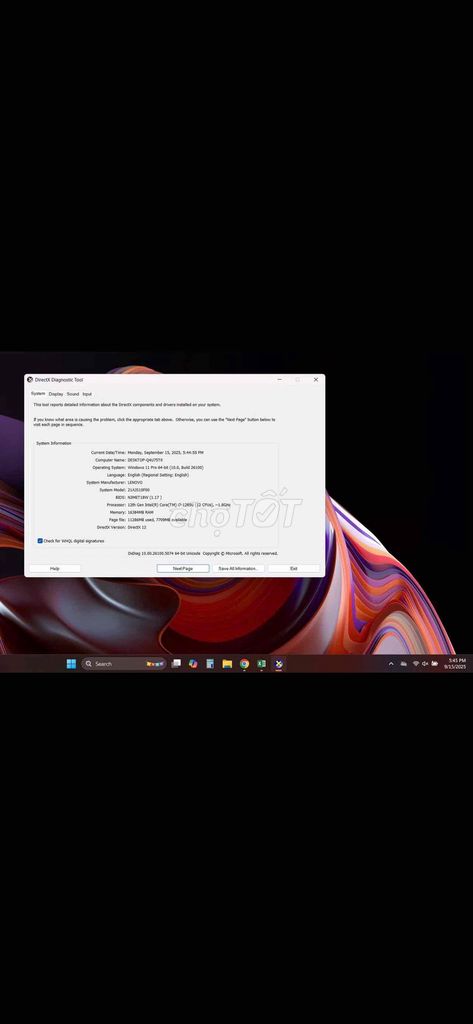Click the Next Page button
Screen dimensions: 473x1024
[x=183, y=569]
